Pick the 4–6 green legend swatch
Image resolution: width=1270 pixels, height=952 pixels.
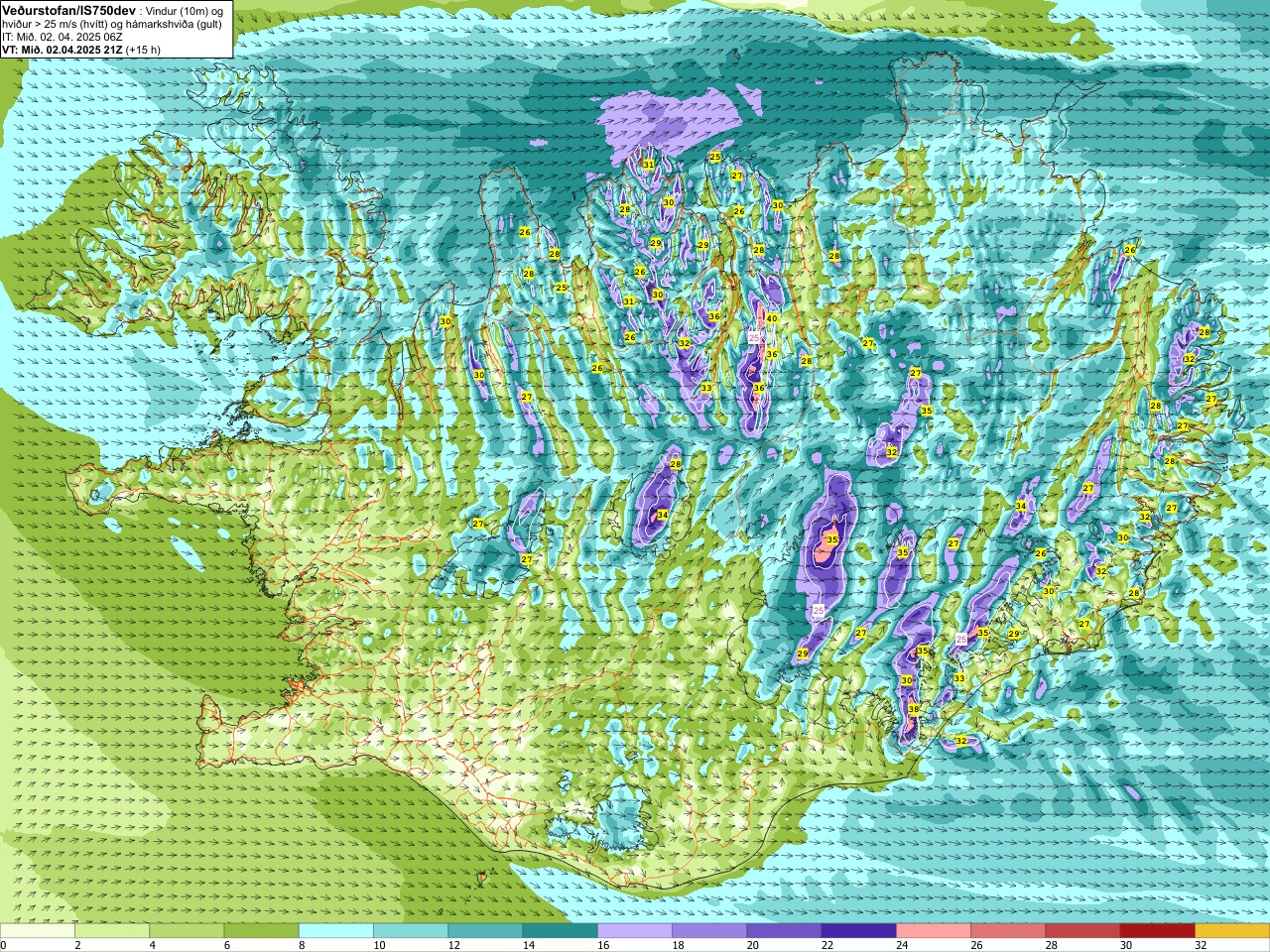(x=187, y=931)
